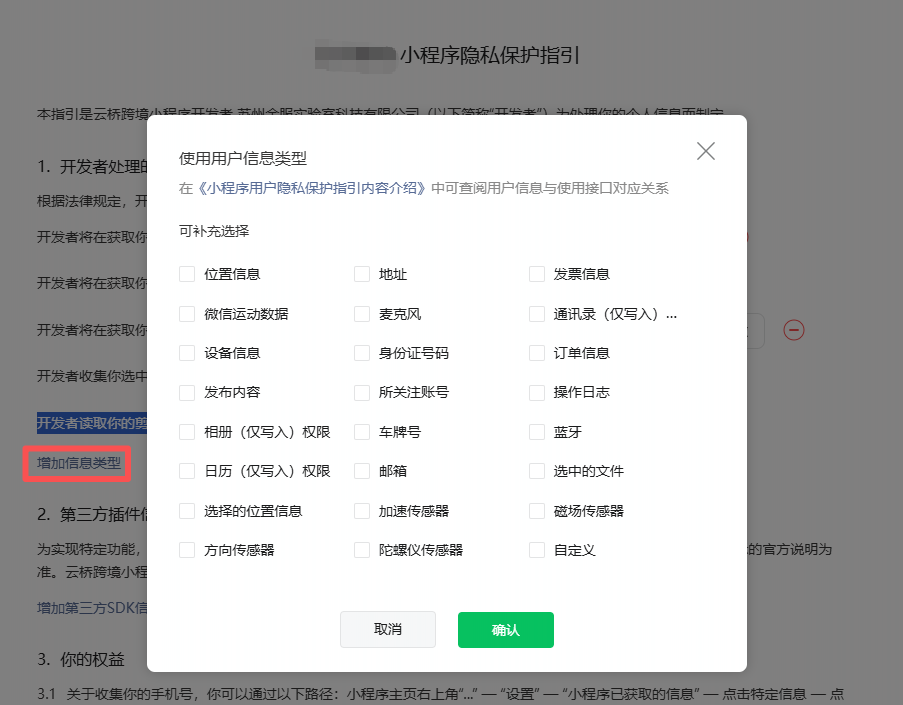This screenshot has height=705, width=903.
Task: Tick the 邮箱 checkbox
Action: coord(362,471)
